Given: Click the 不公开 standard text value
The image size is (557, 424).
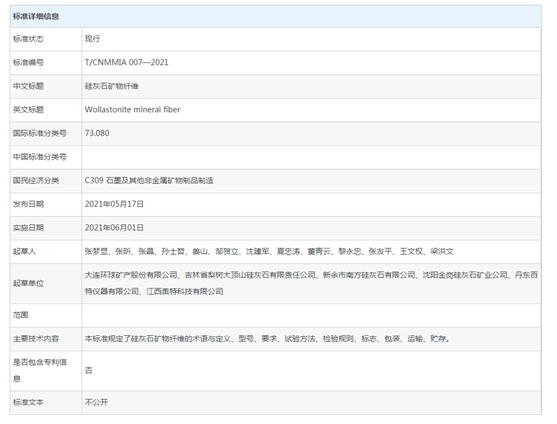Looking at the screenshot, I should click(96, 402).
